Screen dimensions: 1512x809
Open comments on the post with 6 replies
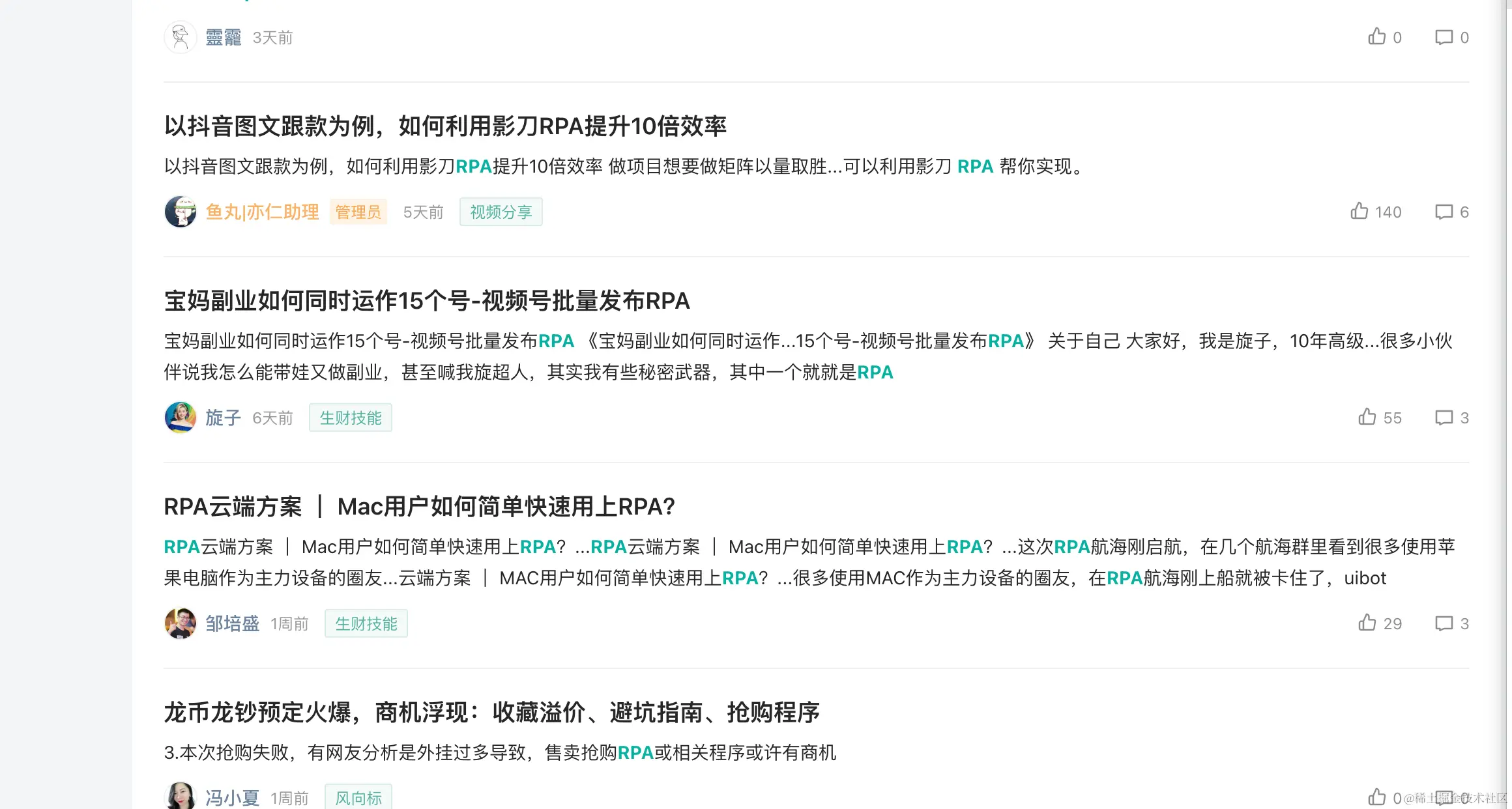pyautogui.click(x=1444, y=212)
